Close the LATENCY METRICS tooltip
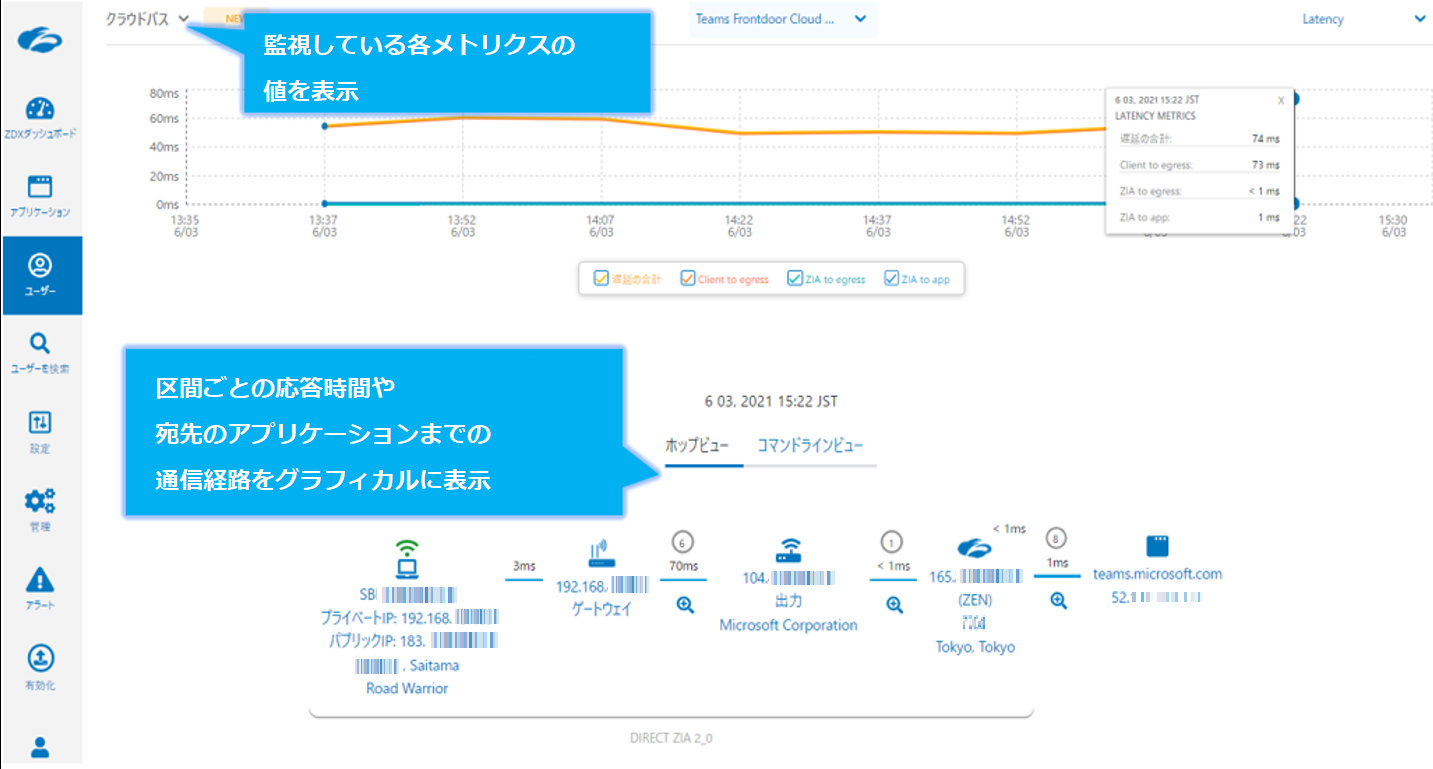This screenshot has height=769, width=1433. (1281, 100)
